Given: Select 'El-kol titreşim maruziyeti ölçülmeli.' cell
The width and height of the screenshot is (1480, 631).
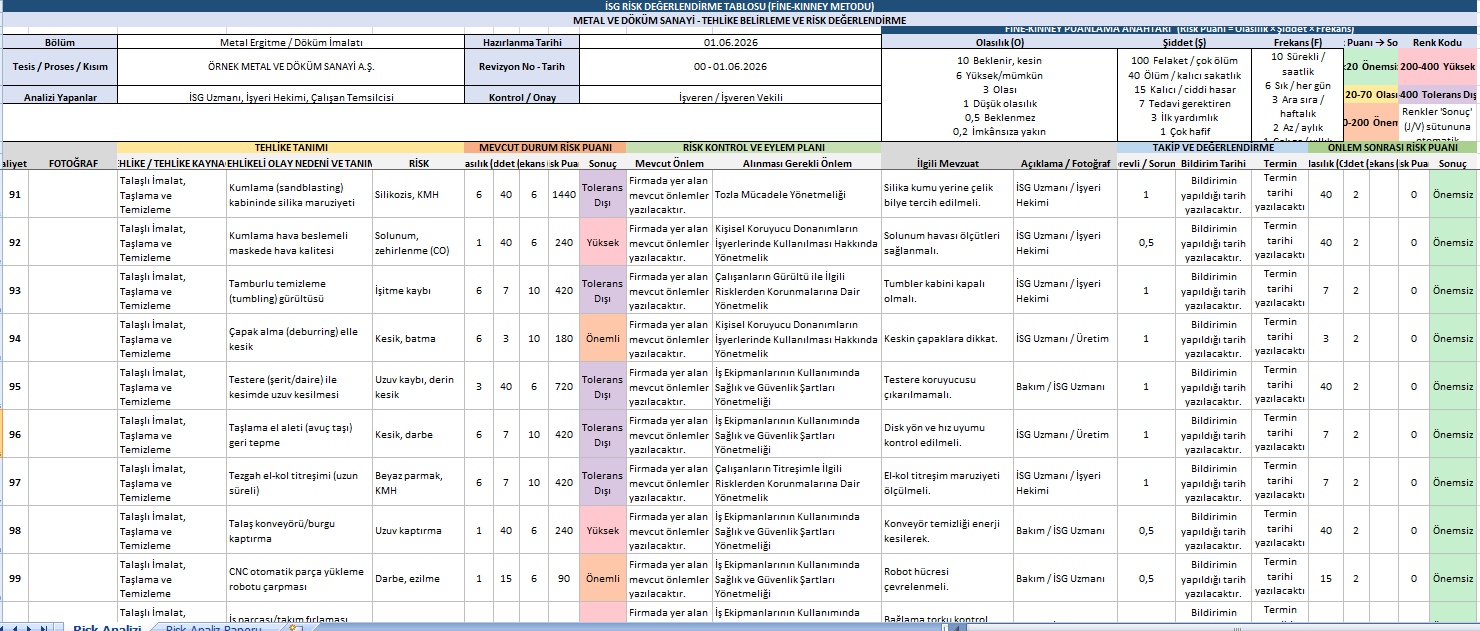Looking at the screenshot, I should click(947, 482).
